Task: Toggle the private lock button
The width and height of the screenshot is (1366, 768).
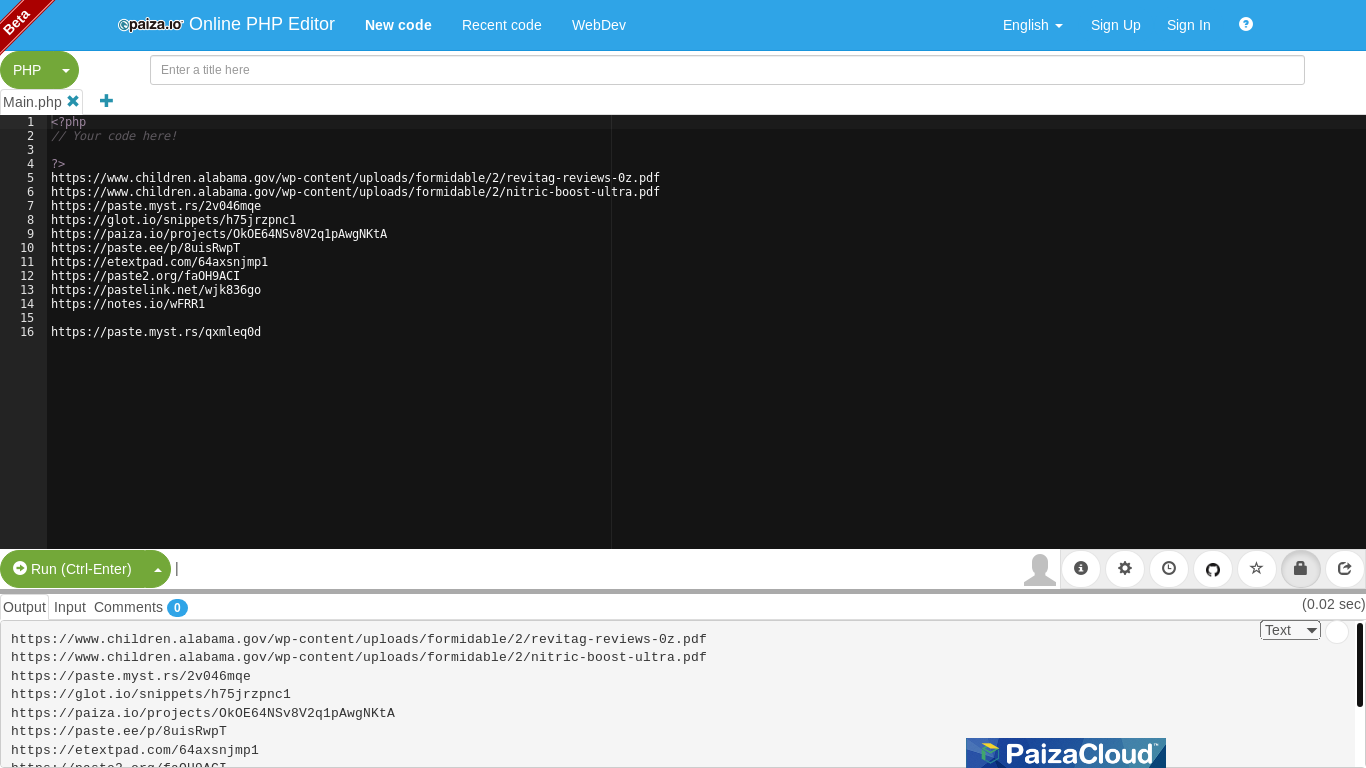Action: point(1301,569)
